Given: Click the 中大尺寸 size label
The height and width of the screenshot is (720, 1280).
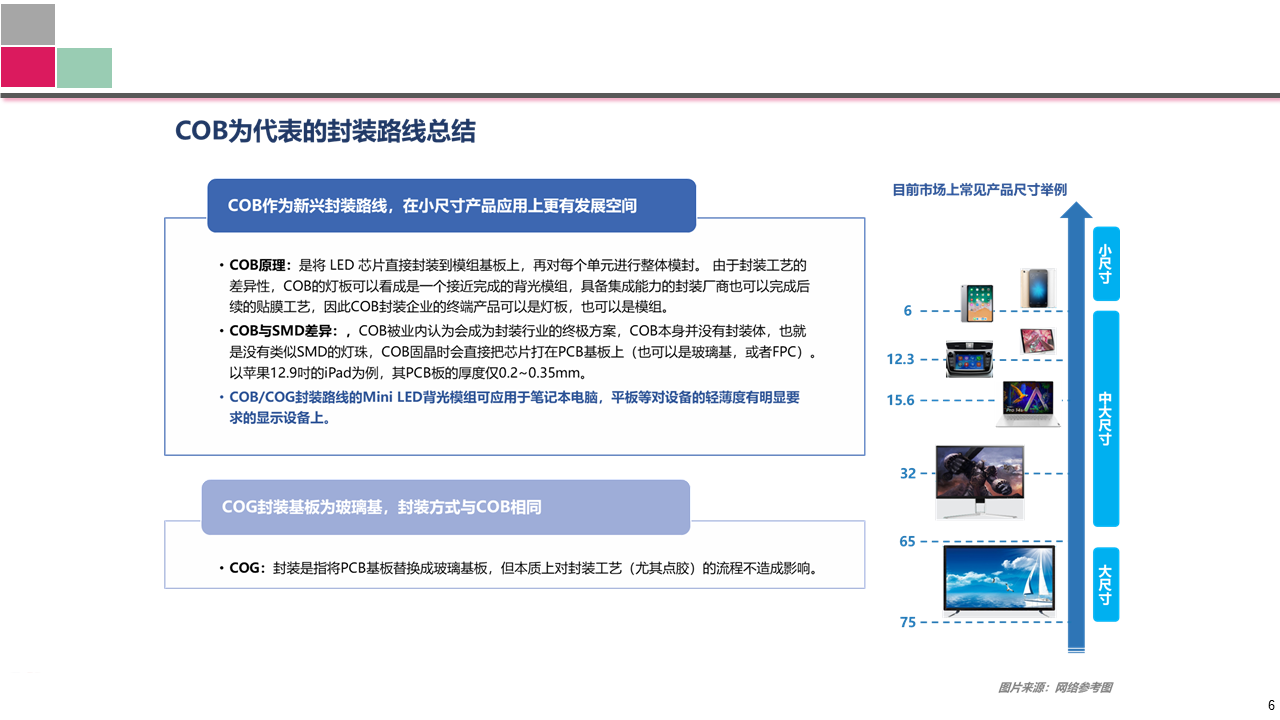Looking at the screenshot, I should pos(1106,418).
